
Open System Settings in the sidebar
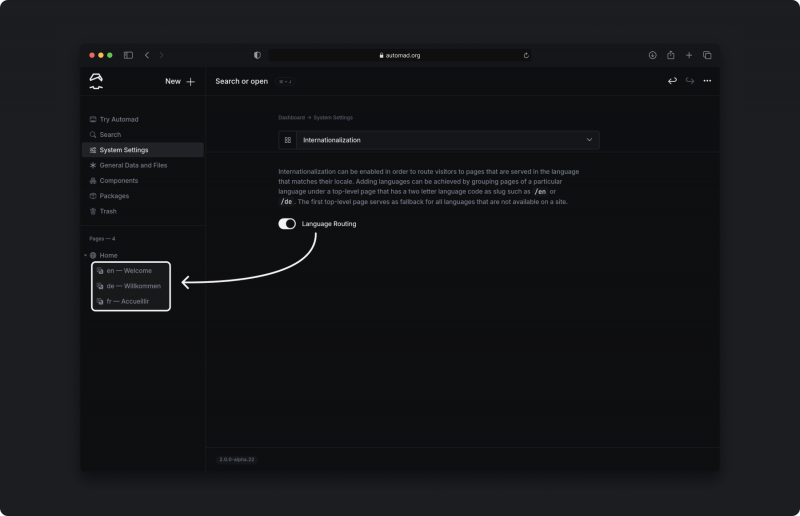coord(123,150)
